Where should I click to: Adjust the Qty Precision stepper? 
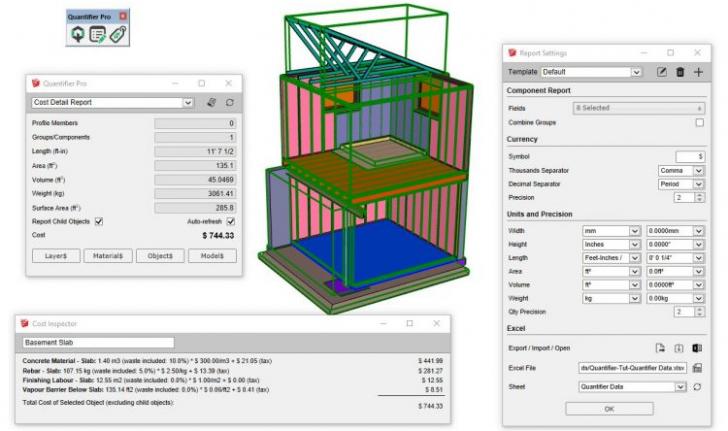[699, 312]
